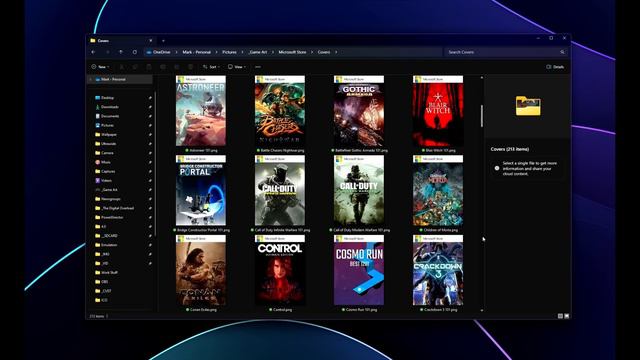Select the Control cover thumbnail
Screen dimensions: 640x360
[280, 270]
